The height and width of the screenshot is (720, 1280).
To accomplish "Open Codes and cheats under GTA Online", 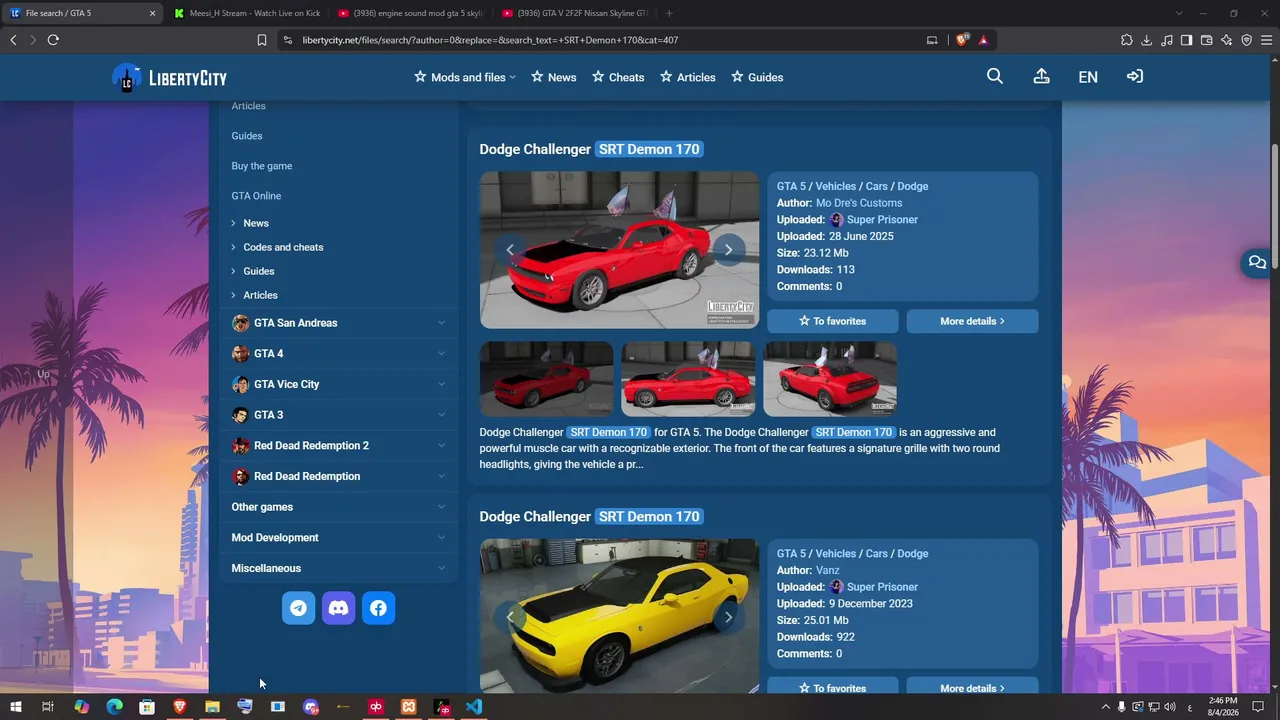I will [283, 247].
